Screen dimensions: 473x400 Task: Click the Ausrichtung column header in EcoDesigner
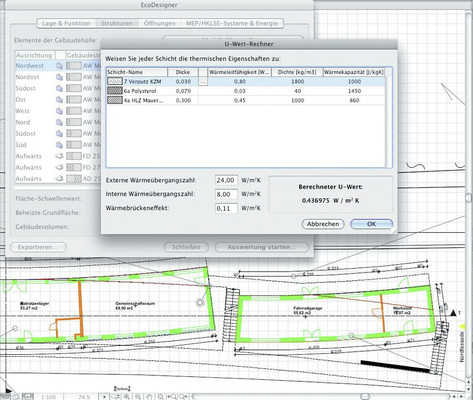click(34, 55)
